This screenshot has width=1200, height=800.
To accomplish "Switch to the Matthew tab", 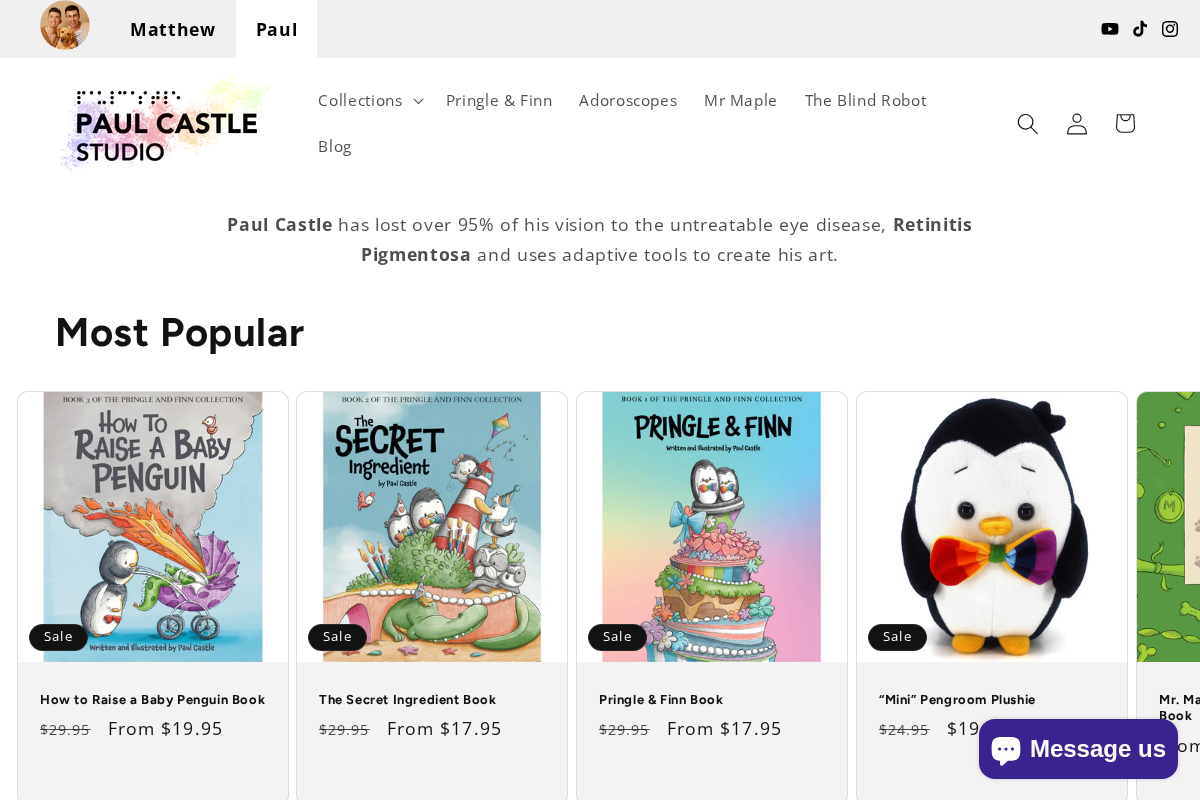I will [172, 29].
